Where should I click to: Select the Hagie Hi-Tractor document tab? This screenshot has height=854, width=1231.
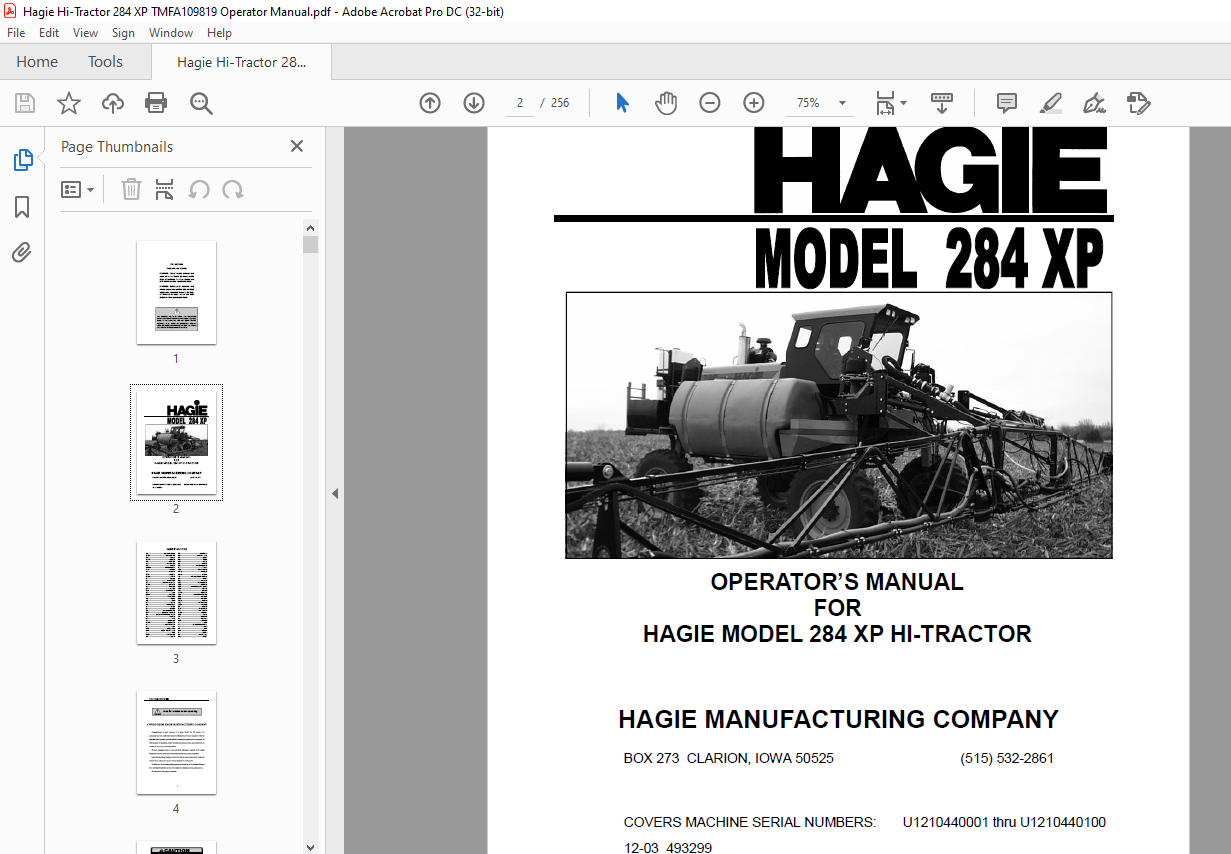241,62
